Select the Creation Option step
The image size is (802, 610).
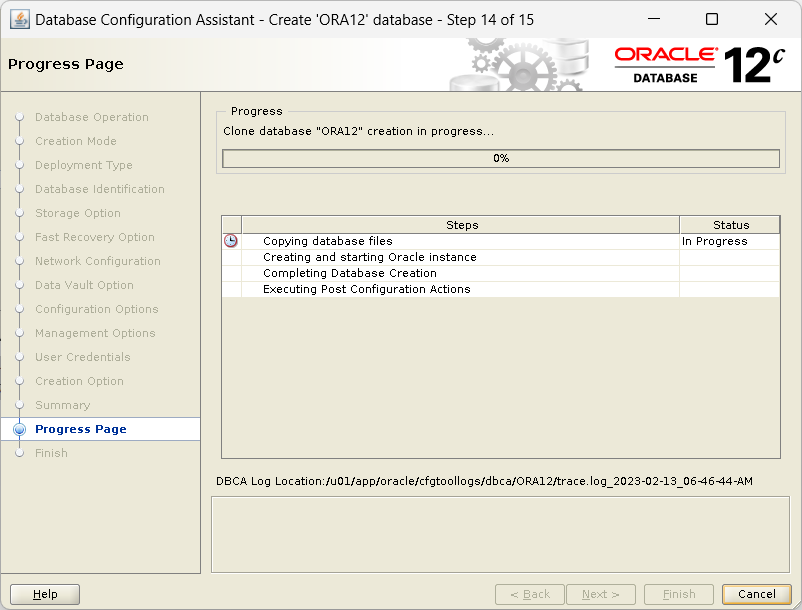point(79,381)
